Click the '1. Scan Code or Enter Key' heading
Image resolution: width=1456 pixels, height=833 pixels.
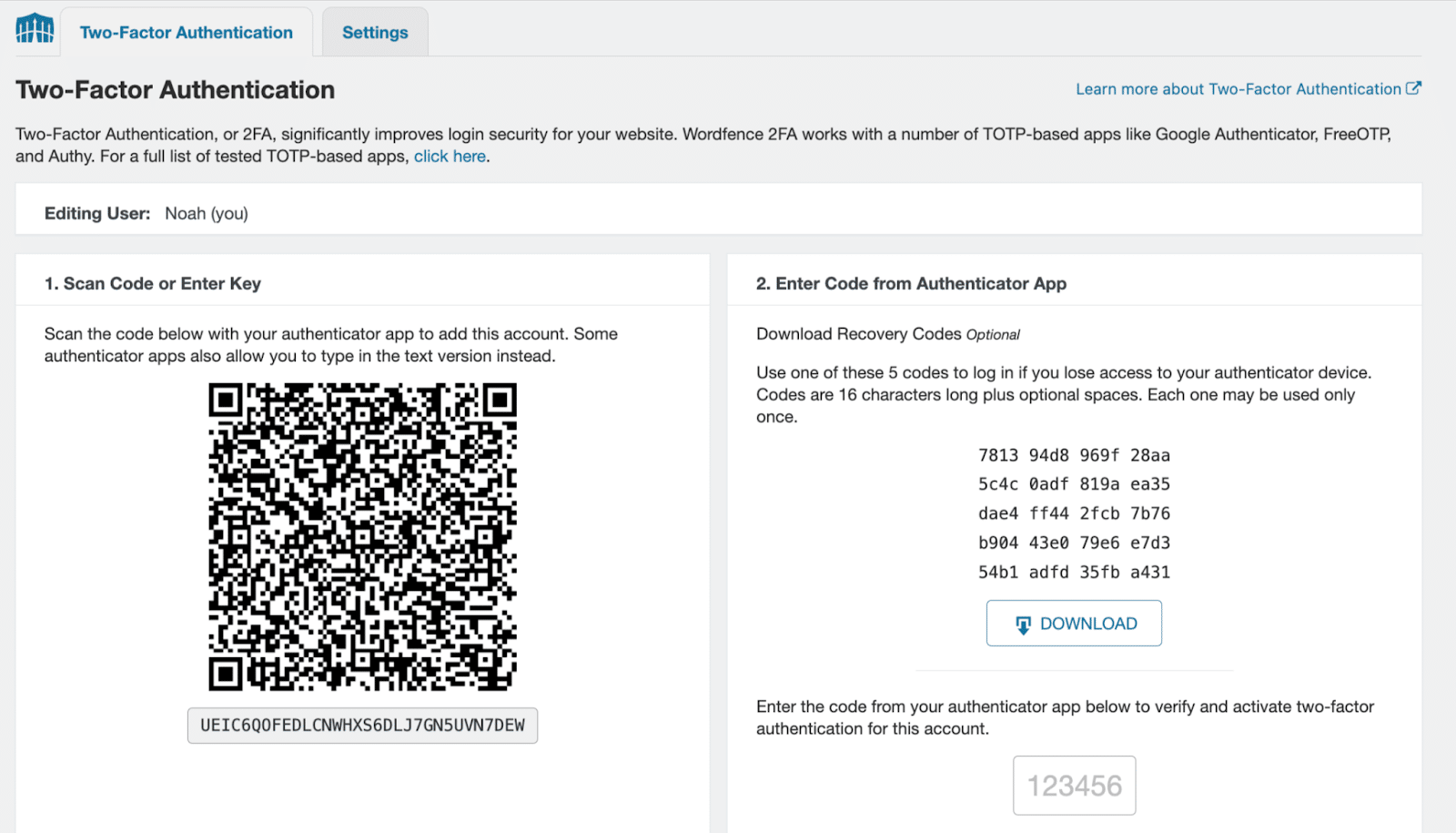(x=153, y=284)
